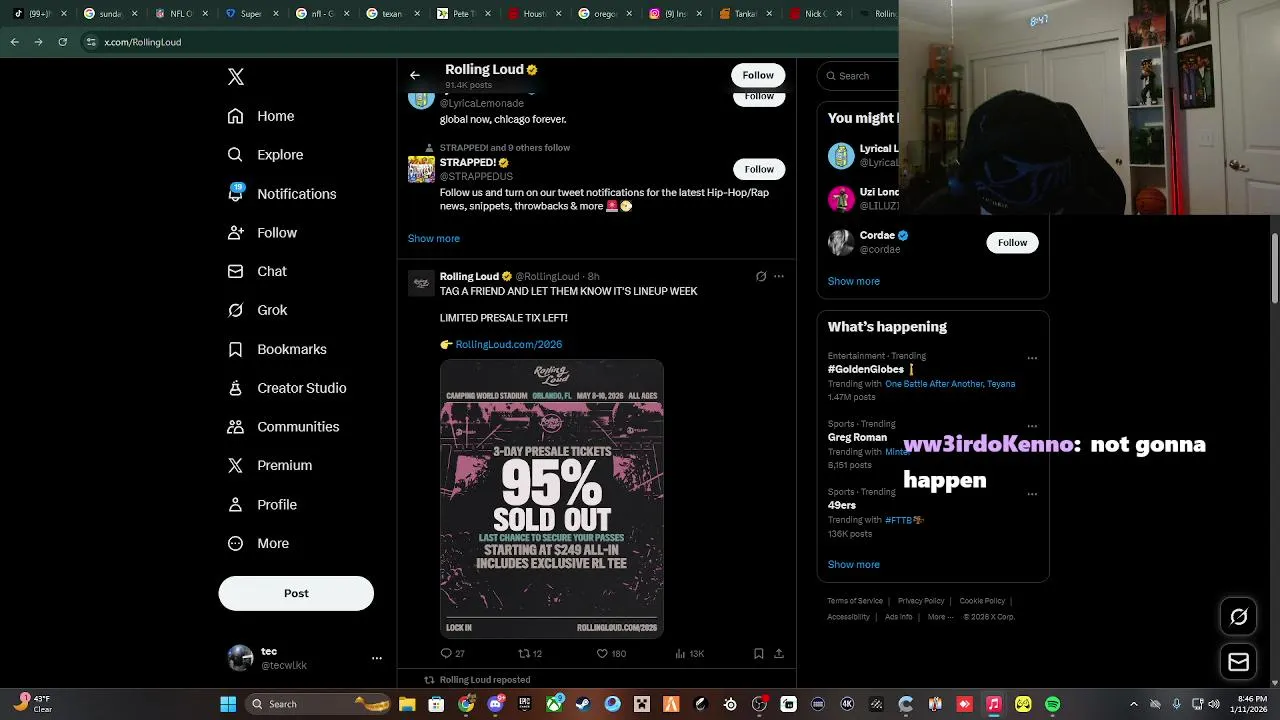Open Communities in sidebar
The height and width of the screenshot is (720, 1280).
(x=283, y=427)
